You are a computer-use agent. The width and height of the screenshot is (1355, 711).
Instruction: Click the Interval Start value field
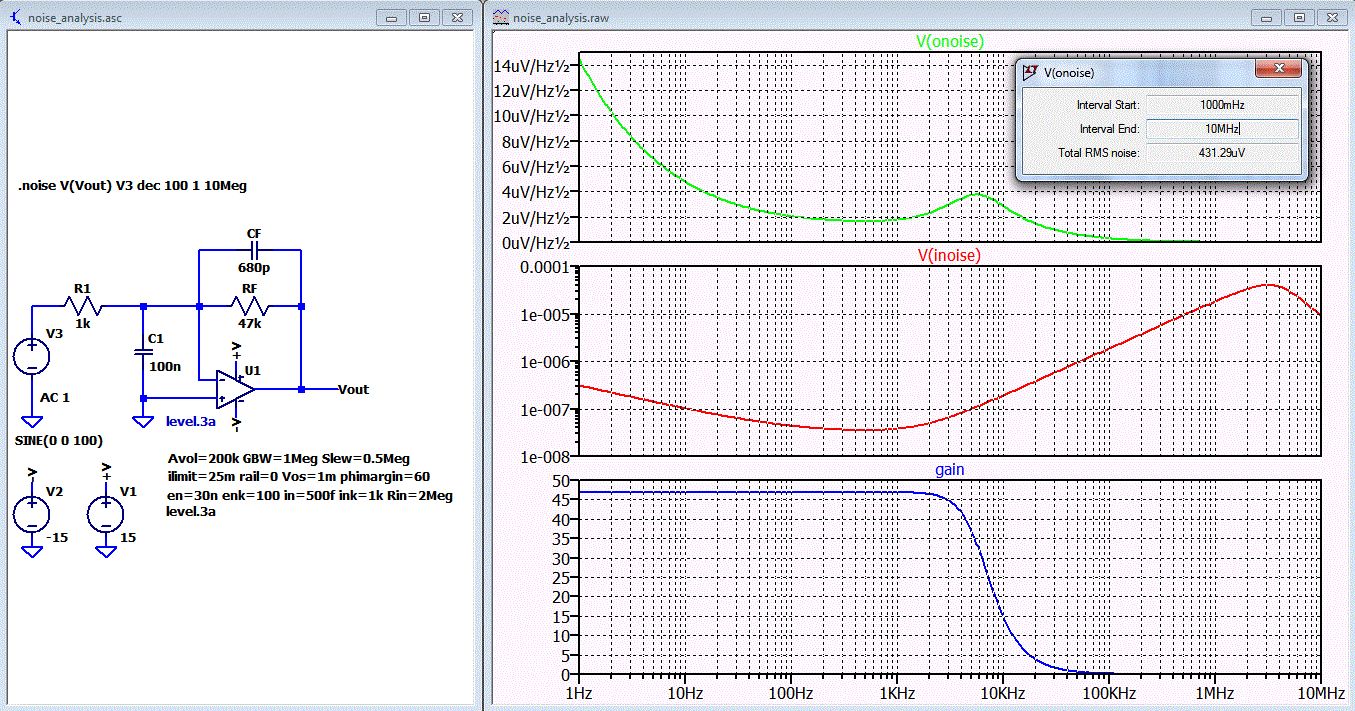(x=1221, y=104)
